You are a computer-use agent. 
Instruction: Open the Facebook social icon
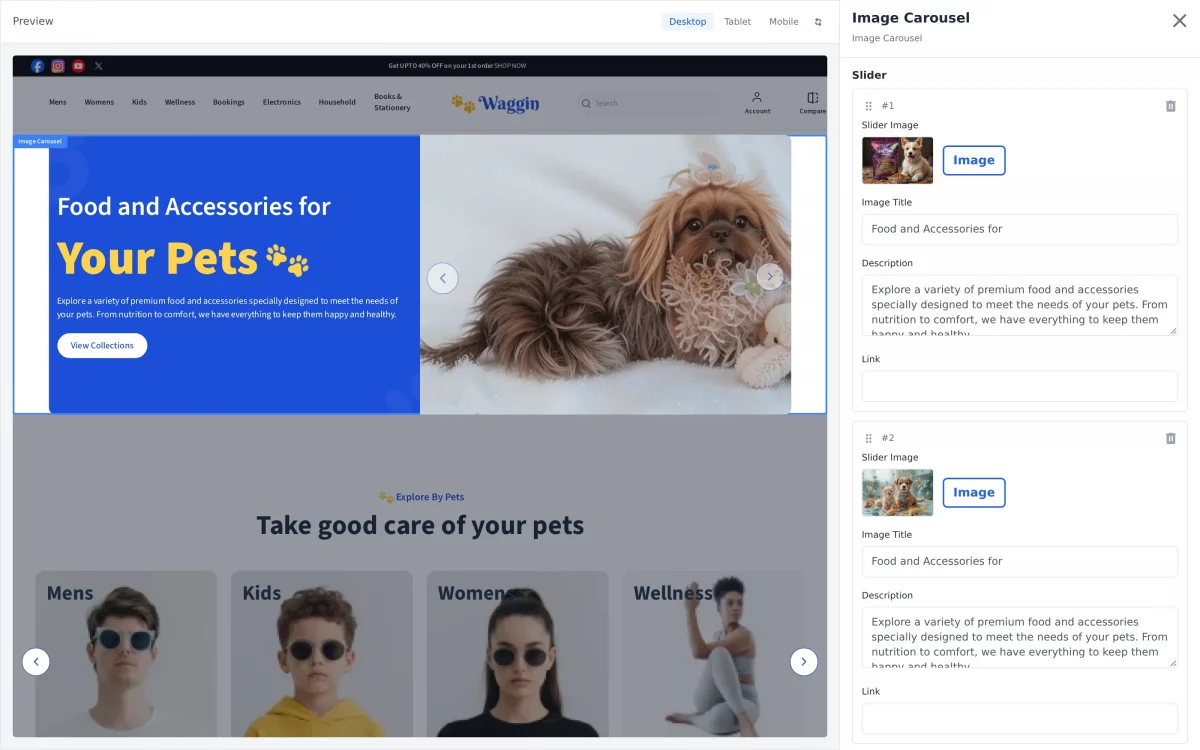[37, 66]
